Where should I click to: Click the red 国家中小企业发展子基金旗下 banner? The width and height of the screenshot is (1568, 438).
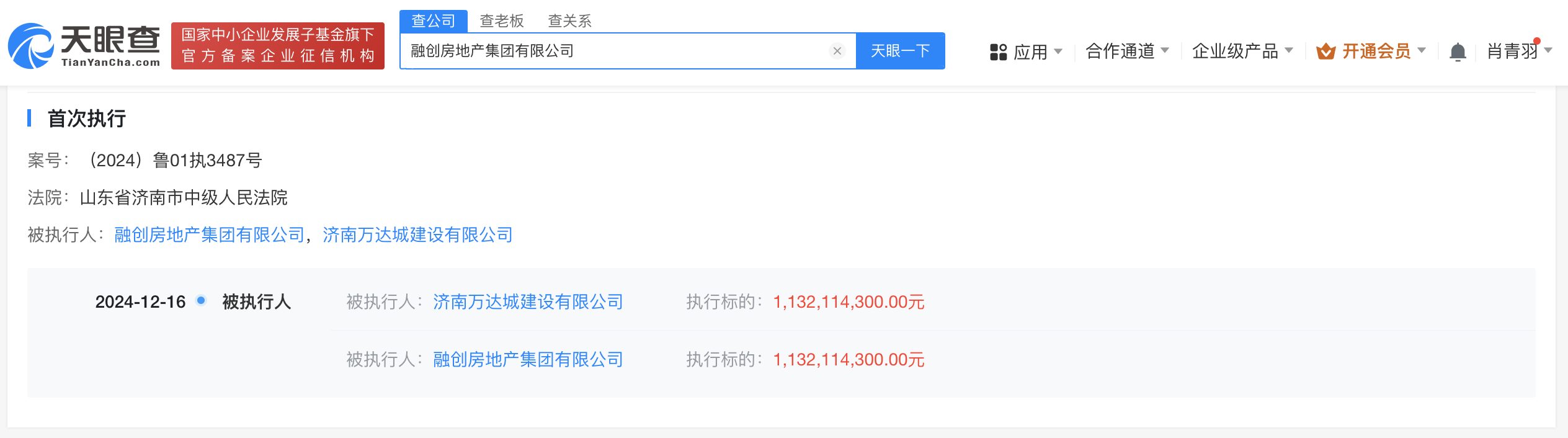pos(278,46)
